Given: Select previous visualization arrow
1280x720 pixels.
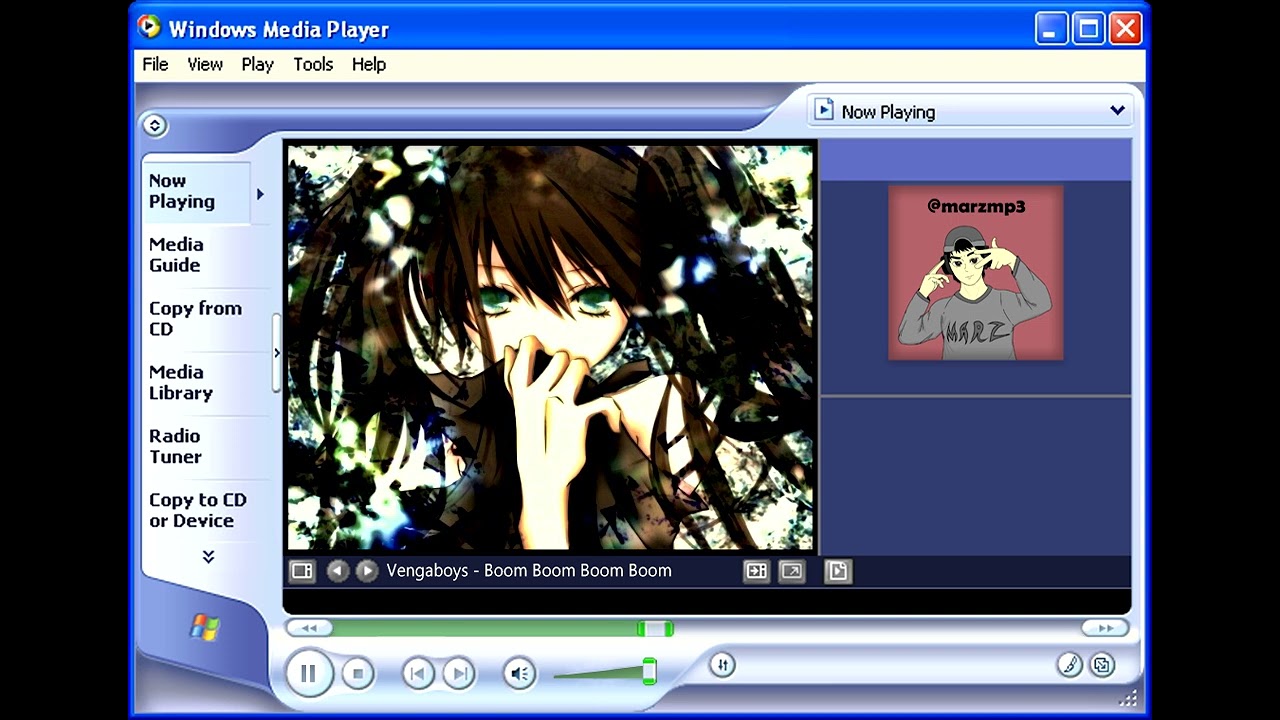Looking at the screenshot, I should point(337,571).
